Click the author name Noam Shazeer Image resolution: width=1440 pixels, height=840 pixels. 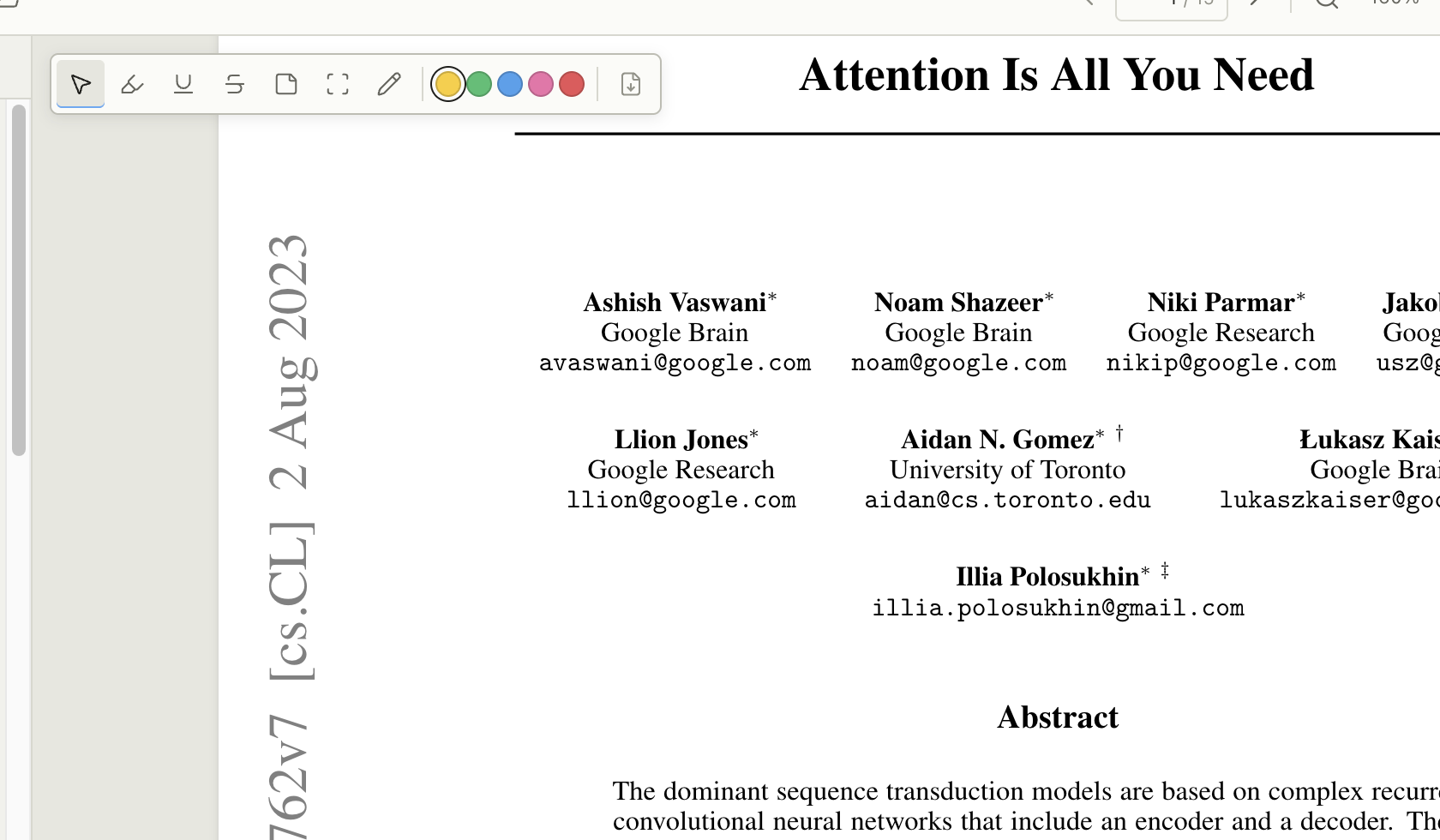958,303
